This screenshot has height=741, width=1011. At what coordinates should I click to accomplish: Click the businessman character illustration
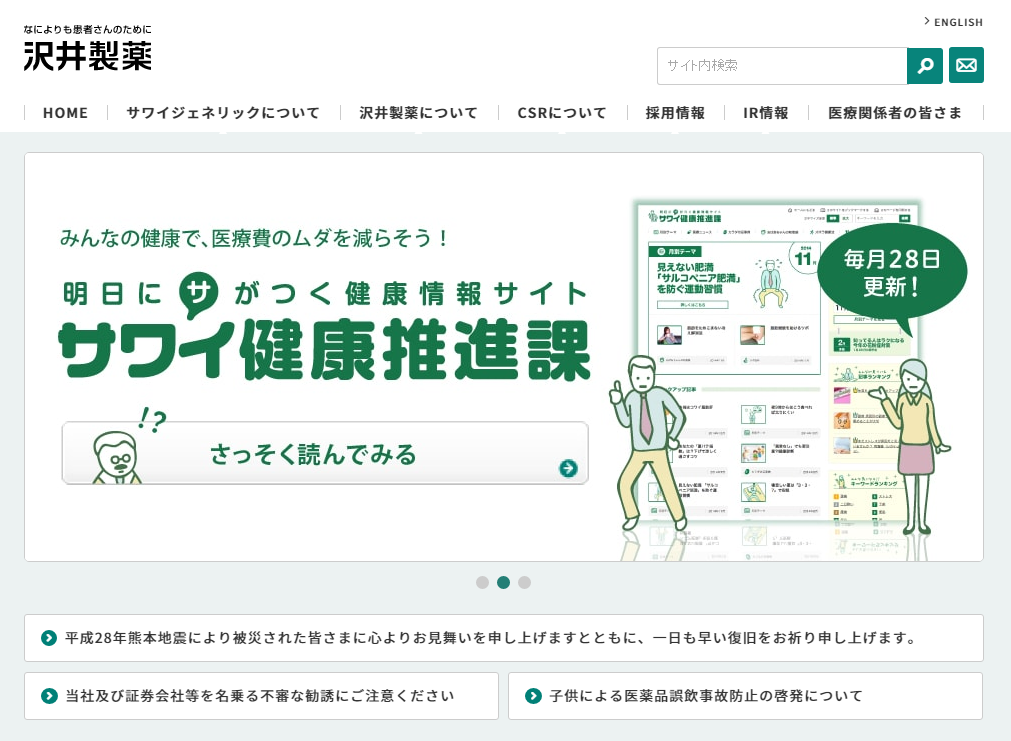[x=647, y=444]
